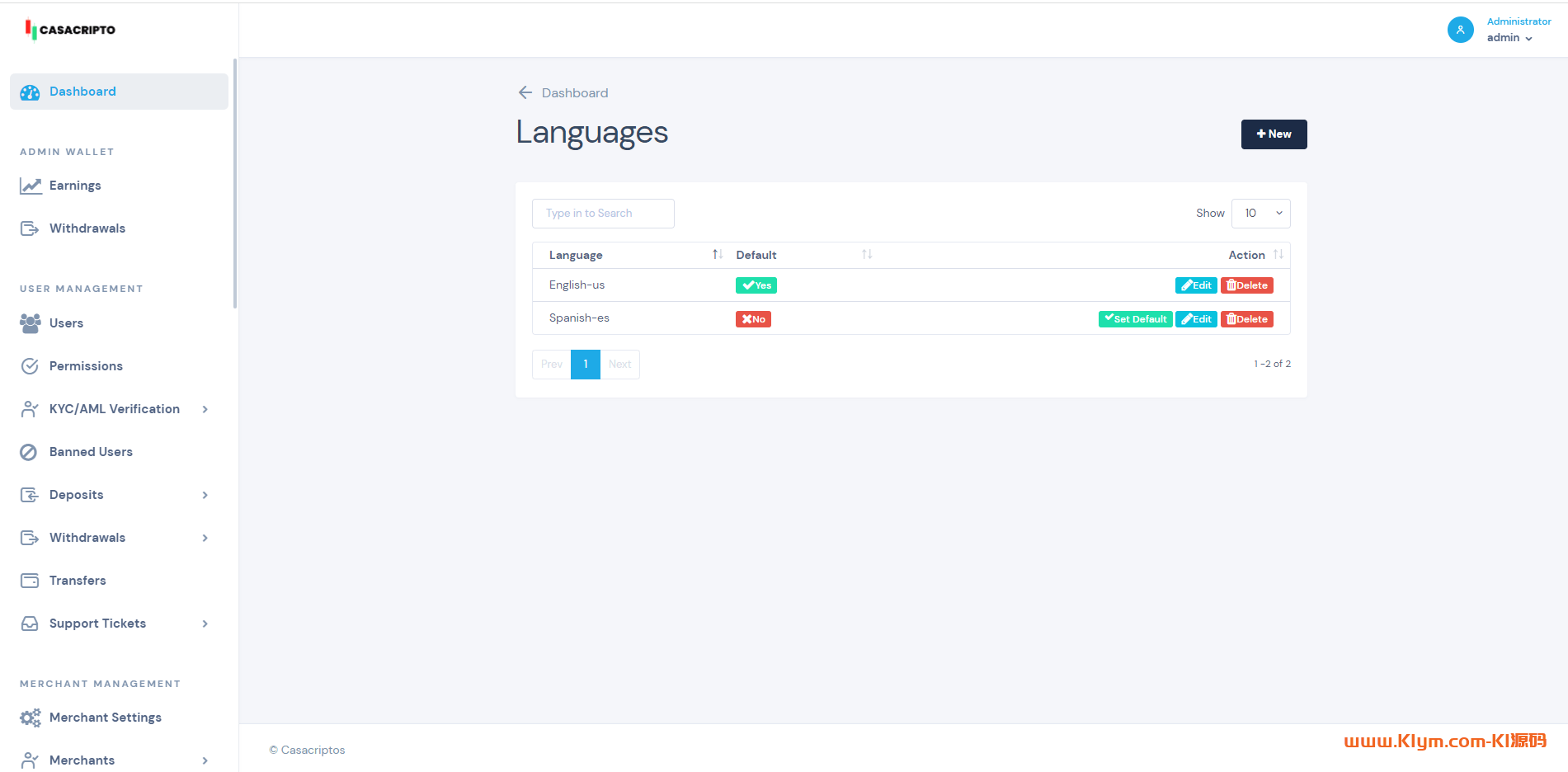This screenshot has height=772, width=1568.
Task: Expand the KYC/AML Verification submenu
Action: (x=205, y=409)
